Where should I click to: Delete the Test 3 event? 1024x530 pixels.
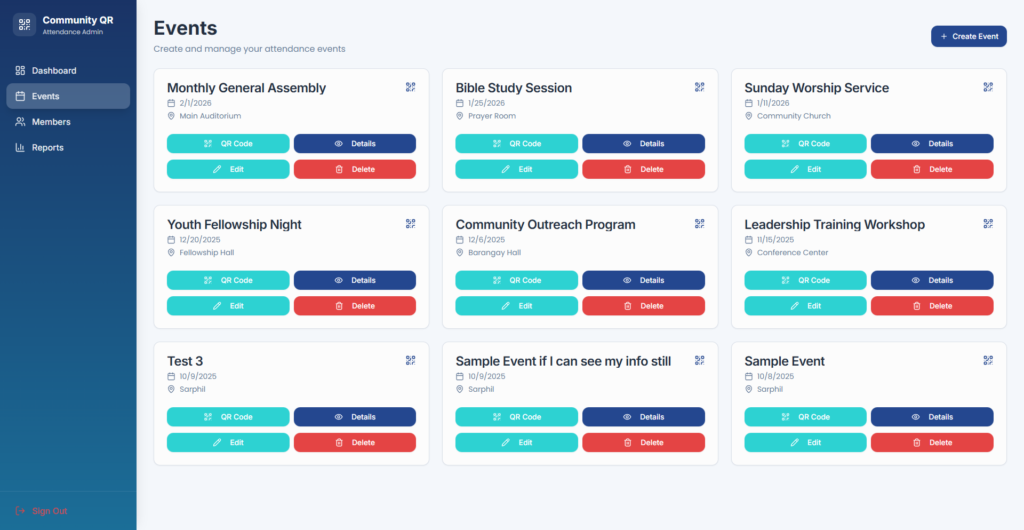click(x=354, y=443)
